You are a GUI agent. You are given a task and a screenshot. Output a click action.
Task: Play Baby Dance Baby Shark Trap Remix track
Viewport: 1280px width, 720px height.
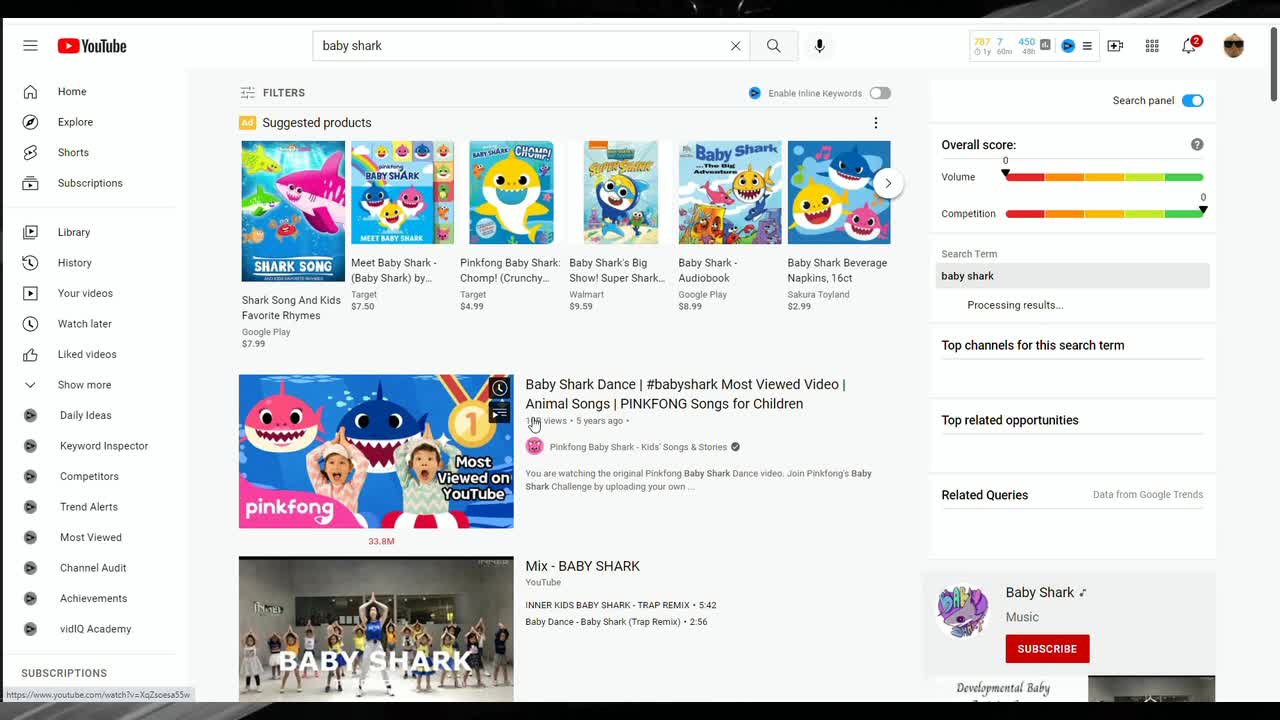pos(616,622)
